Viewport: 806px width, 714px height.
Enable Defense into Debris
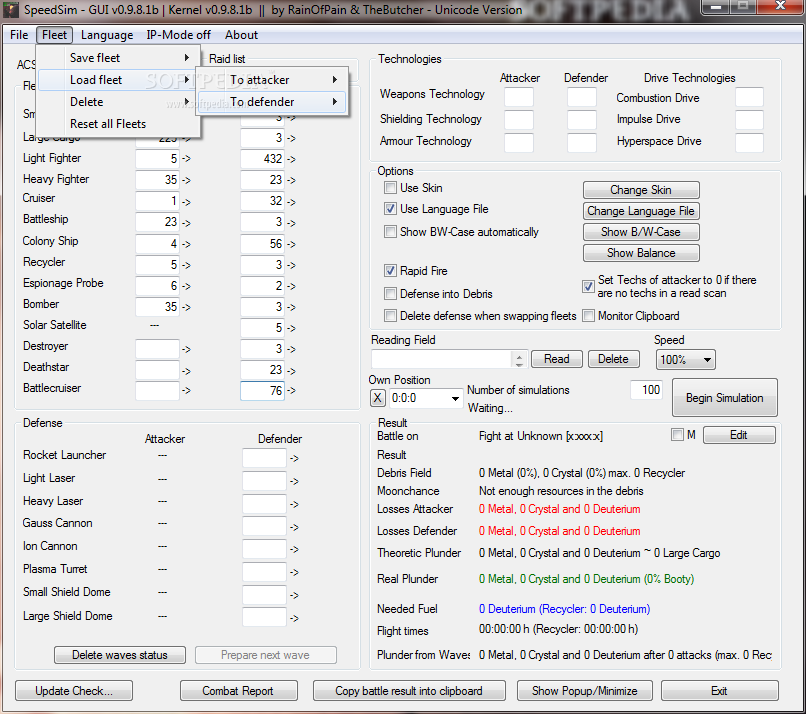(390, 294)
